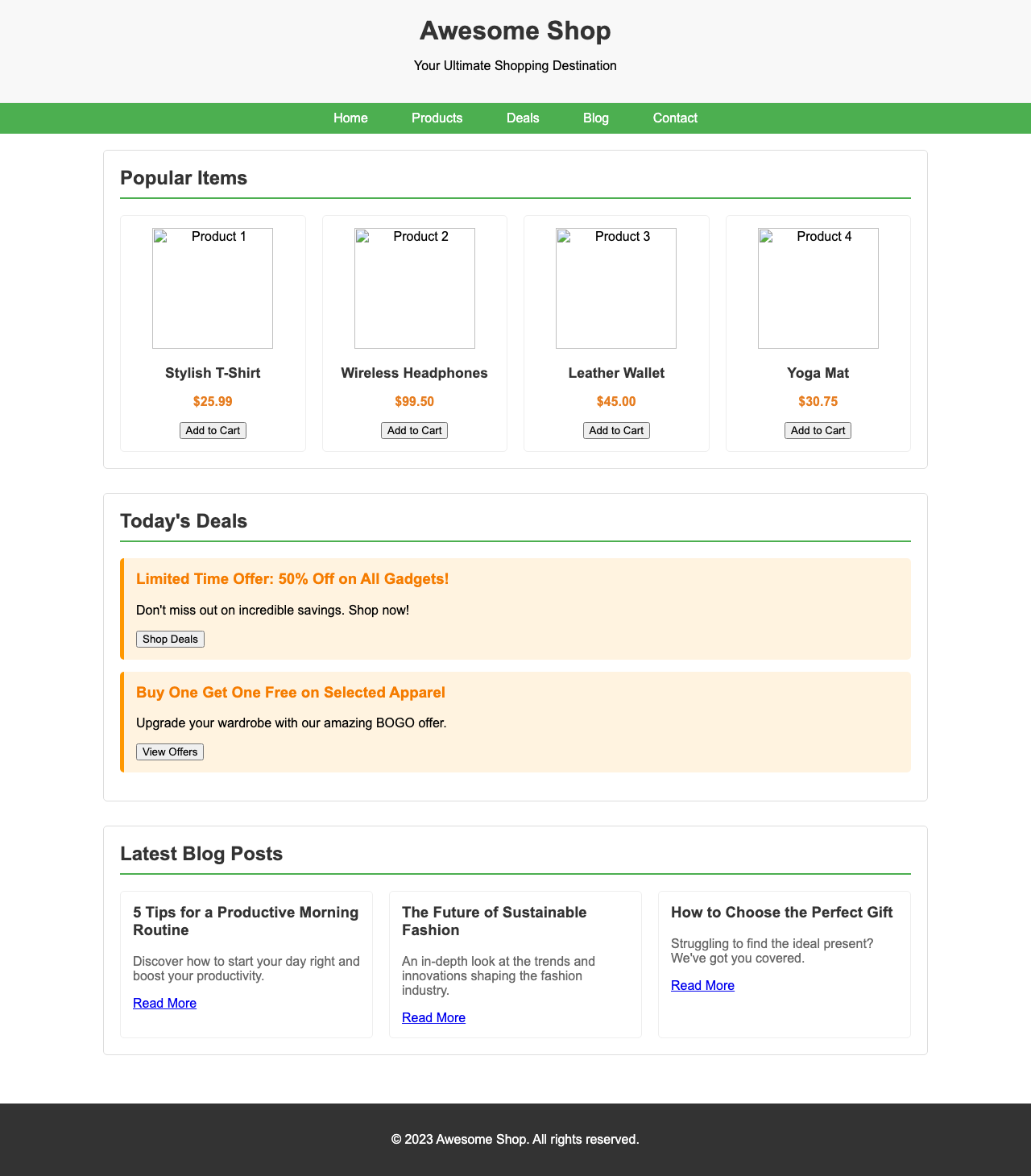Click the Product 4 image placeholder

tap(818, 288)
